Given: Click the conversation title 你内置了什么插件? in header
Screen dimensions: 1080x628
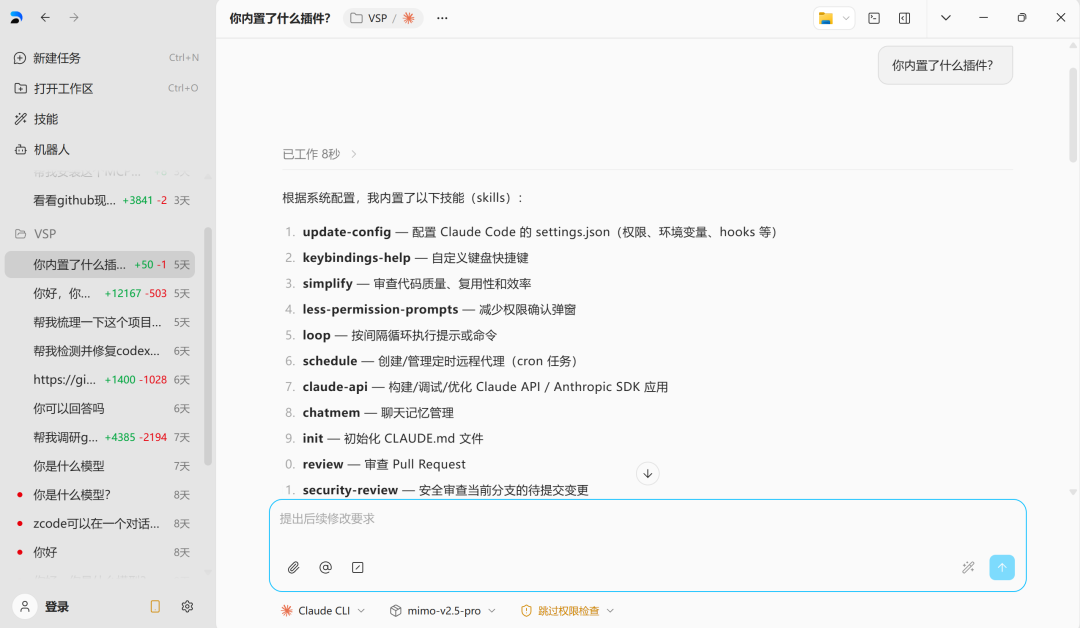Looking at the screenshot, I should pos(280,19).
